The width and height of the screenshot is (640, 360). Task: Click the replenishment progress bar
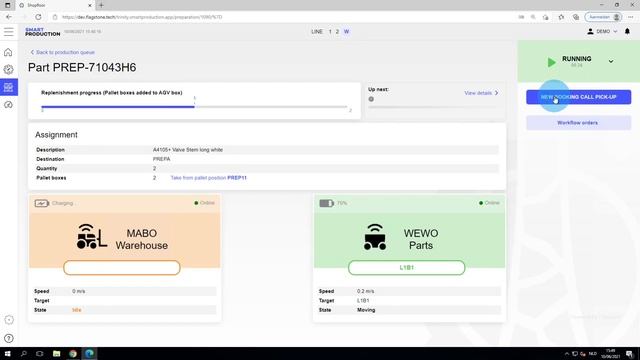coord(194,107)
